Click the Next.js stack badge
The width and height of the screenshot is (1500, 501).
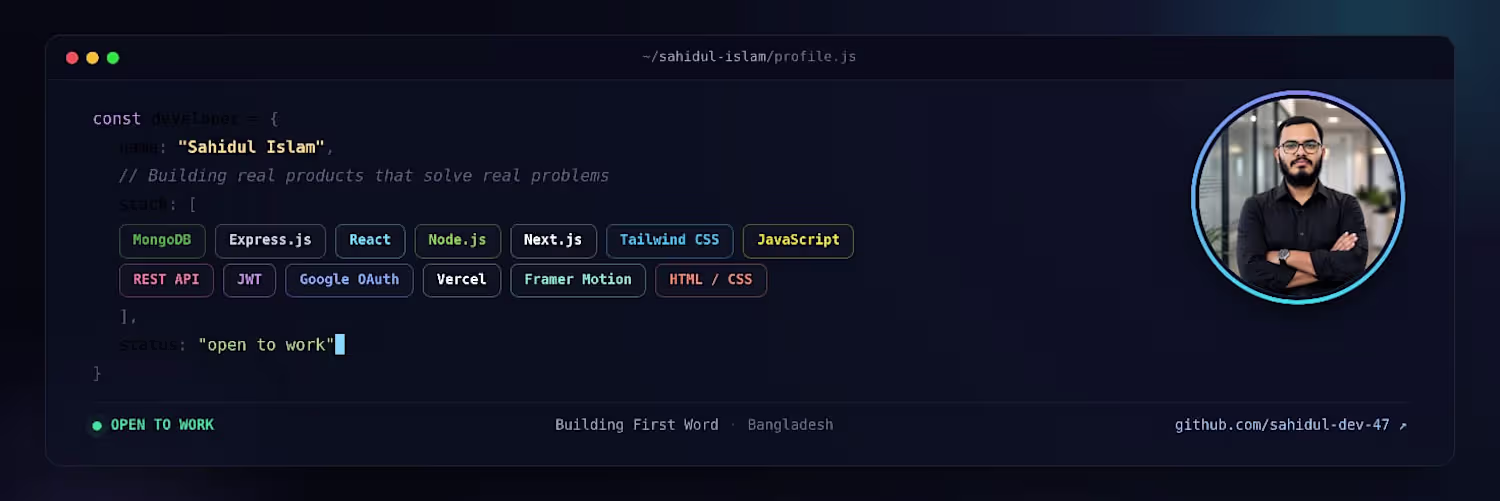pyautogui.click(x=553, y=241)
